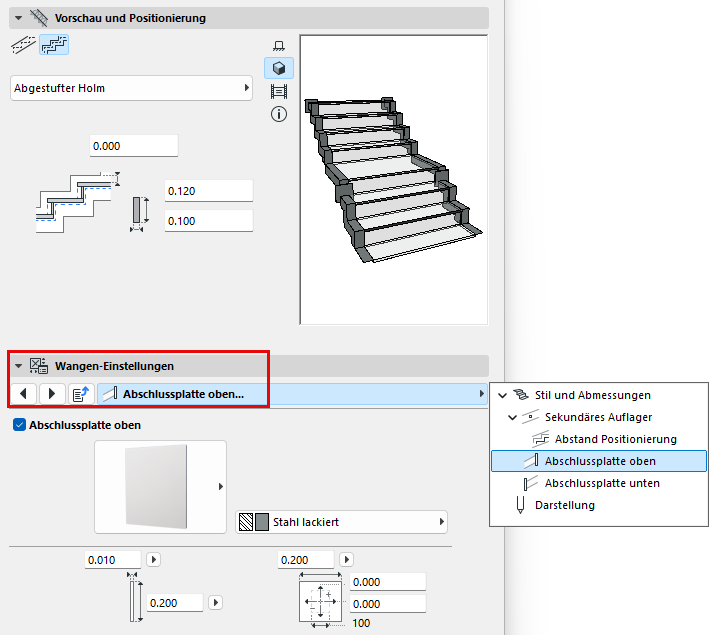Click the upper 0.000 plate offset field
The image size is (716, 635).
[x=388, y=582]
